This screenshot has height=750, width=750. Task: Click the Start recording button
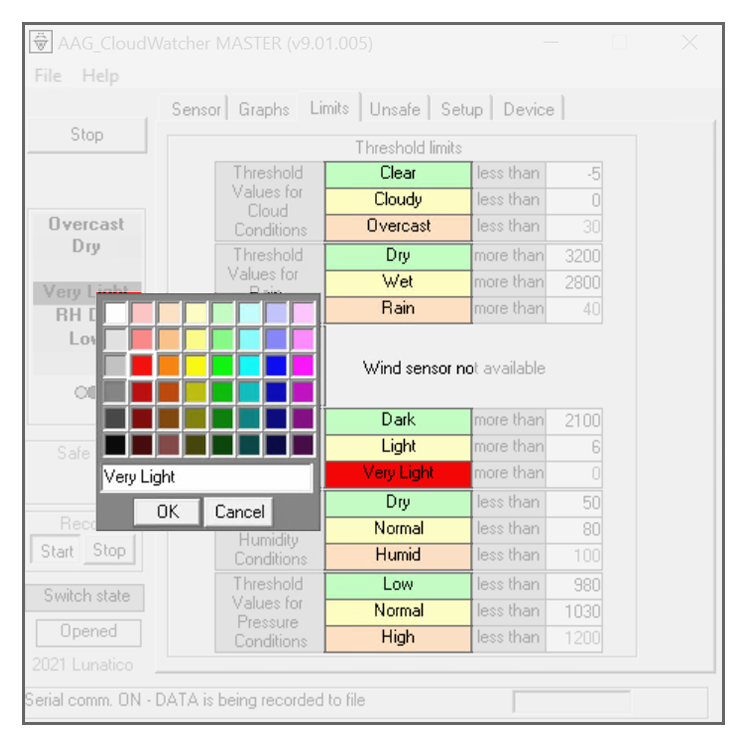[x=57, y=551]
